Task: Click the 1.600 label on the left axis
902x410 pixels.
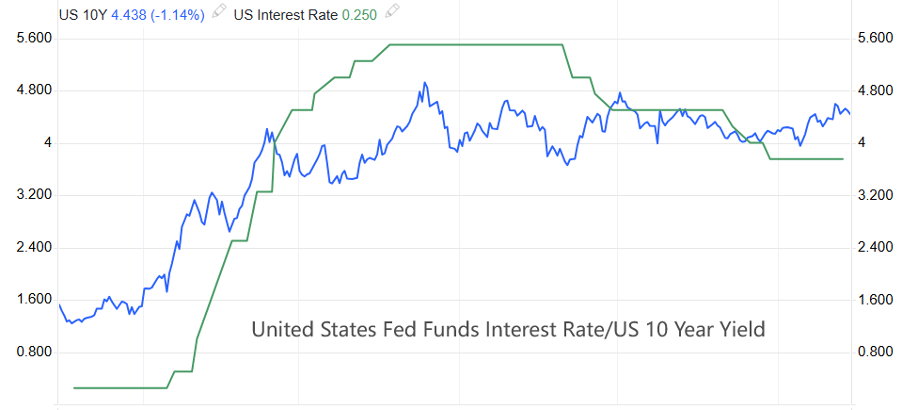Action: [x=36, y=300]
